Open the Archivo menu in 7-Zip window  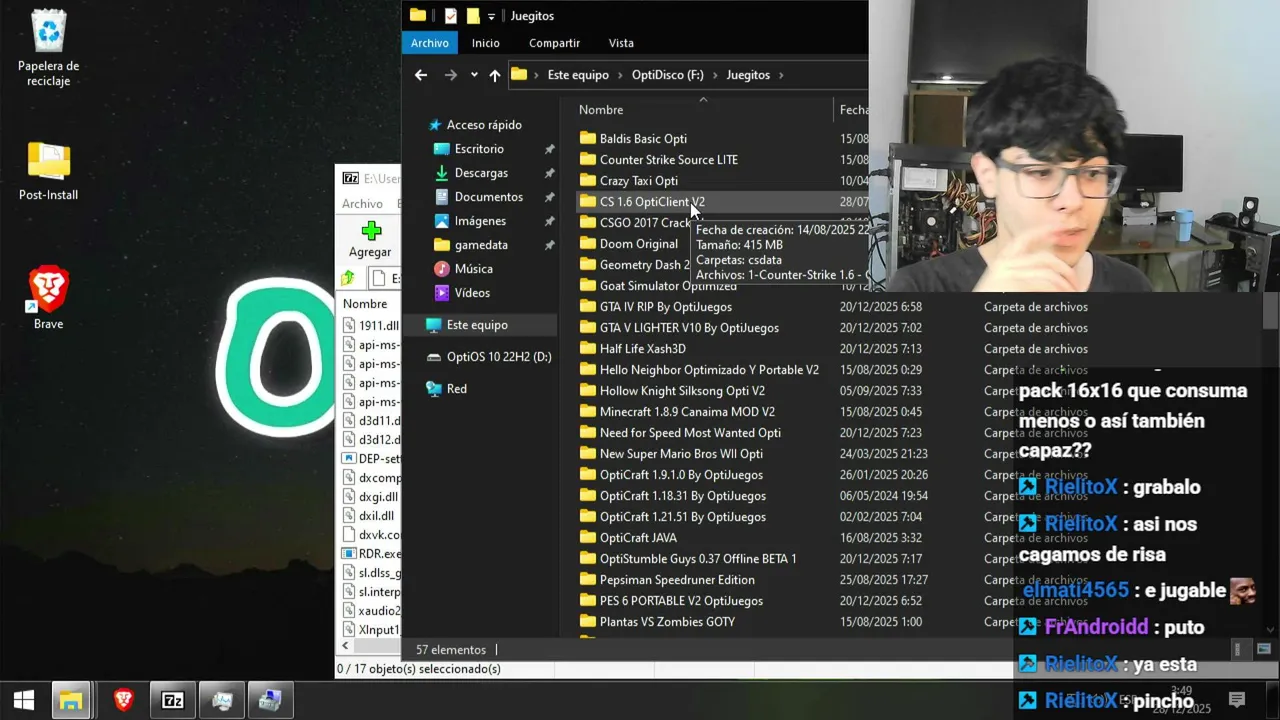pyautogui.click(x=362, y=203)
